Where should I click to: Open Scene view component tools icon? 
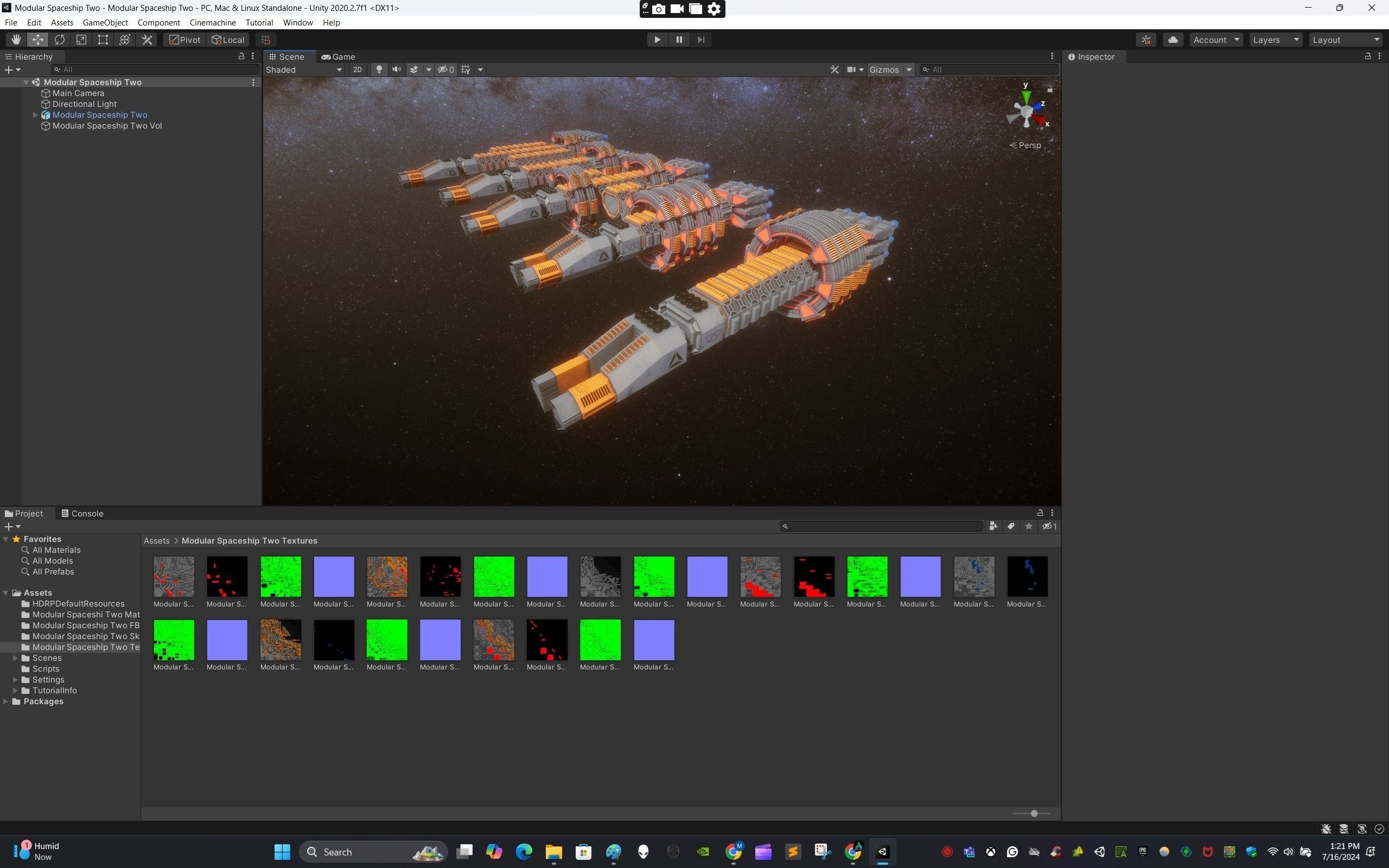point(834,69)
